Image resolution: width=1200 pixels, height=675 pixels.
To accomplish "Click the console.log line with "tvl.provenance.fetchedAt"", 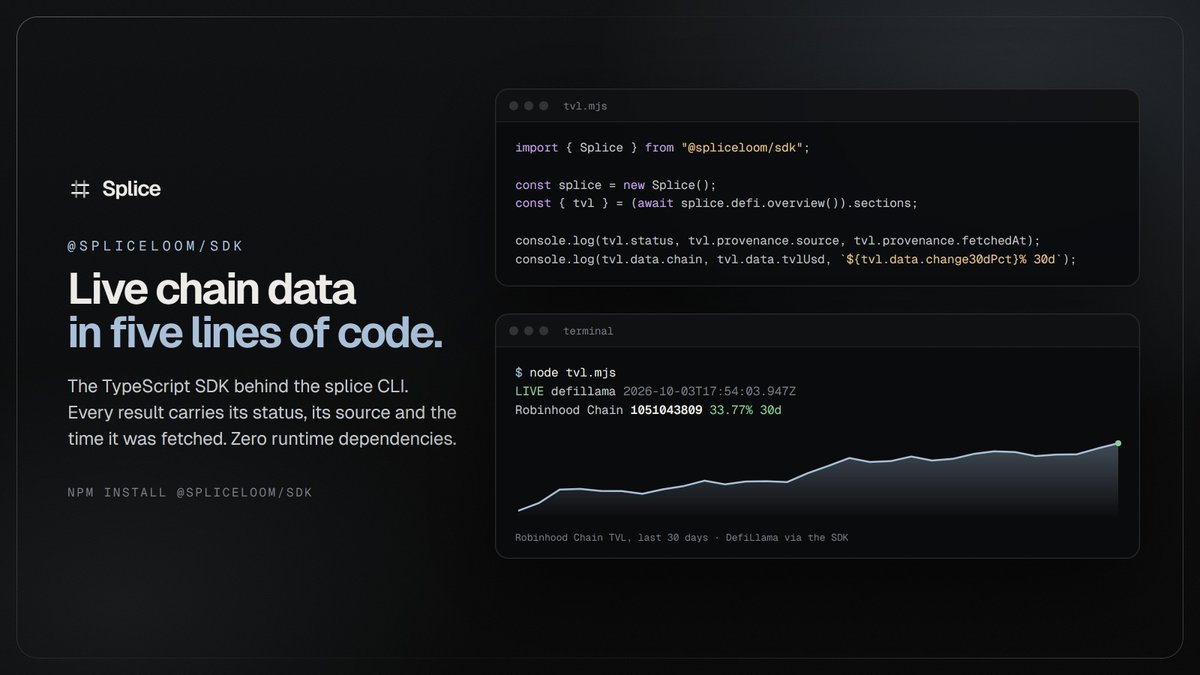I will coord(778,241).
